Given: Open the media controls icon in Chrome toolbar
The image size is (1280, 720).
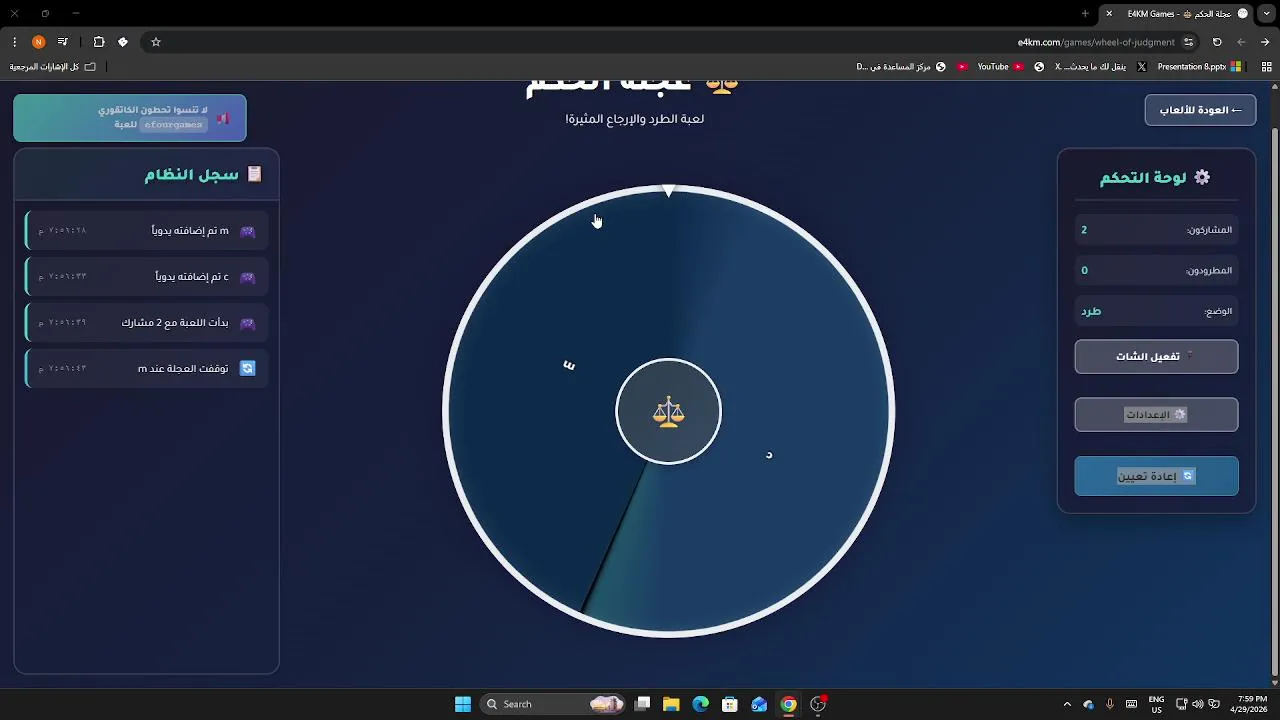Looking at the screenshot, I should coord(63,42).
